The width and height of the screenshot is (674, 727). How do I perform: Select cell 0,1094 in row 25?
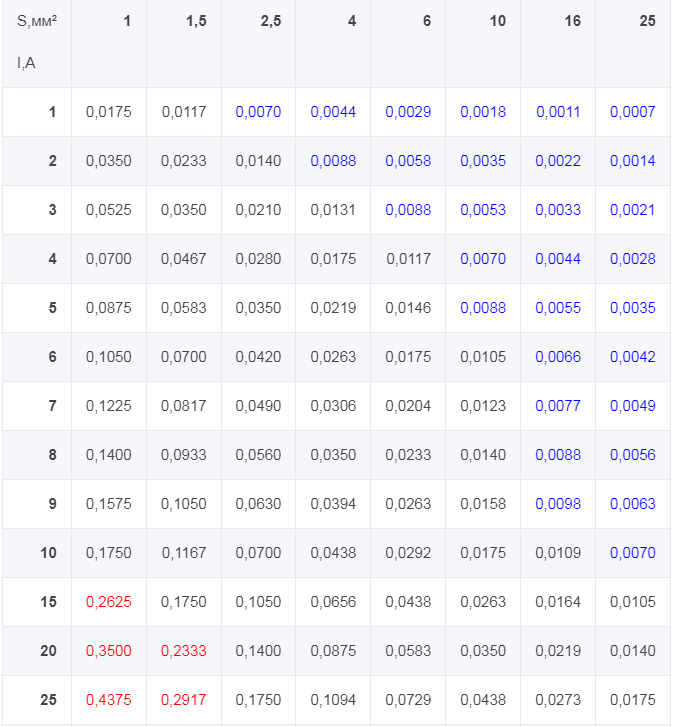333,700
